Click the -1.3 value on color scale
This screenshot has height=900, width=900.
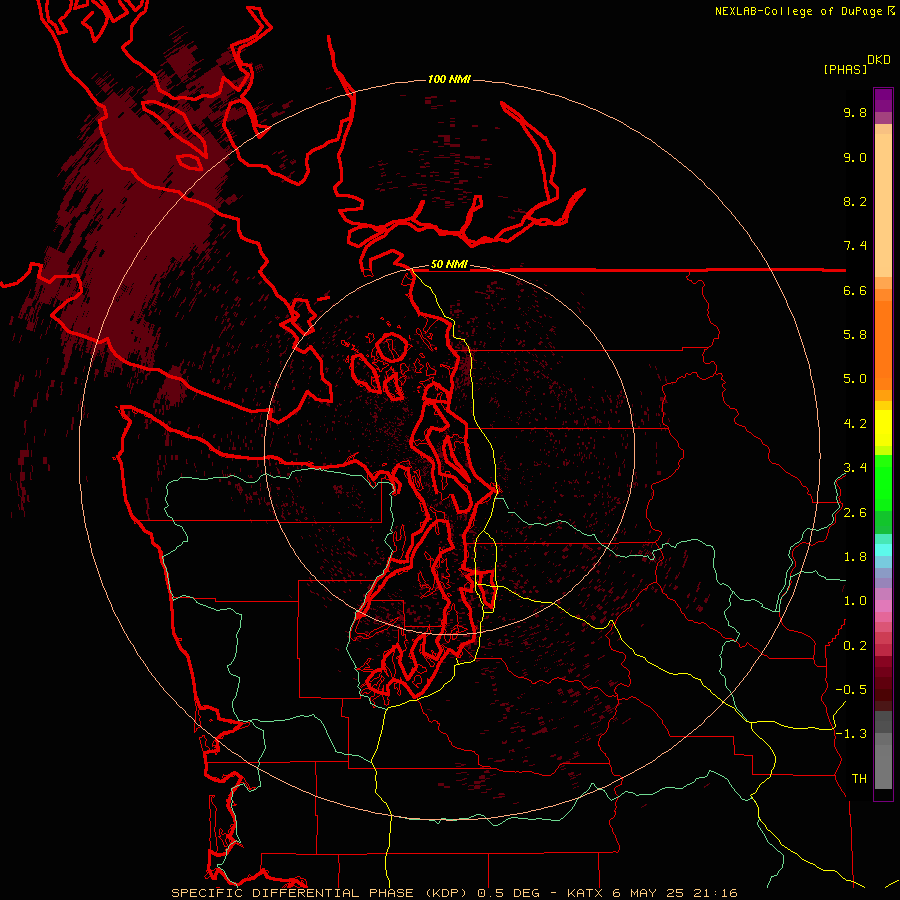pyautogui.click(x=851, y=734)
